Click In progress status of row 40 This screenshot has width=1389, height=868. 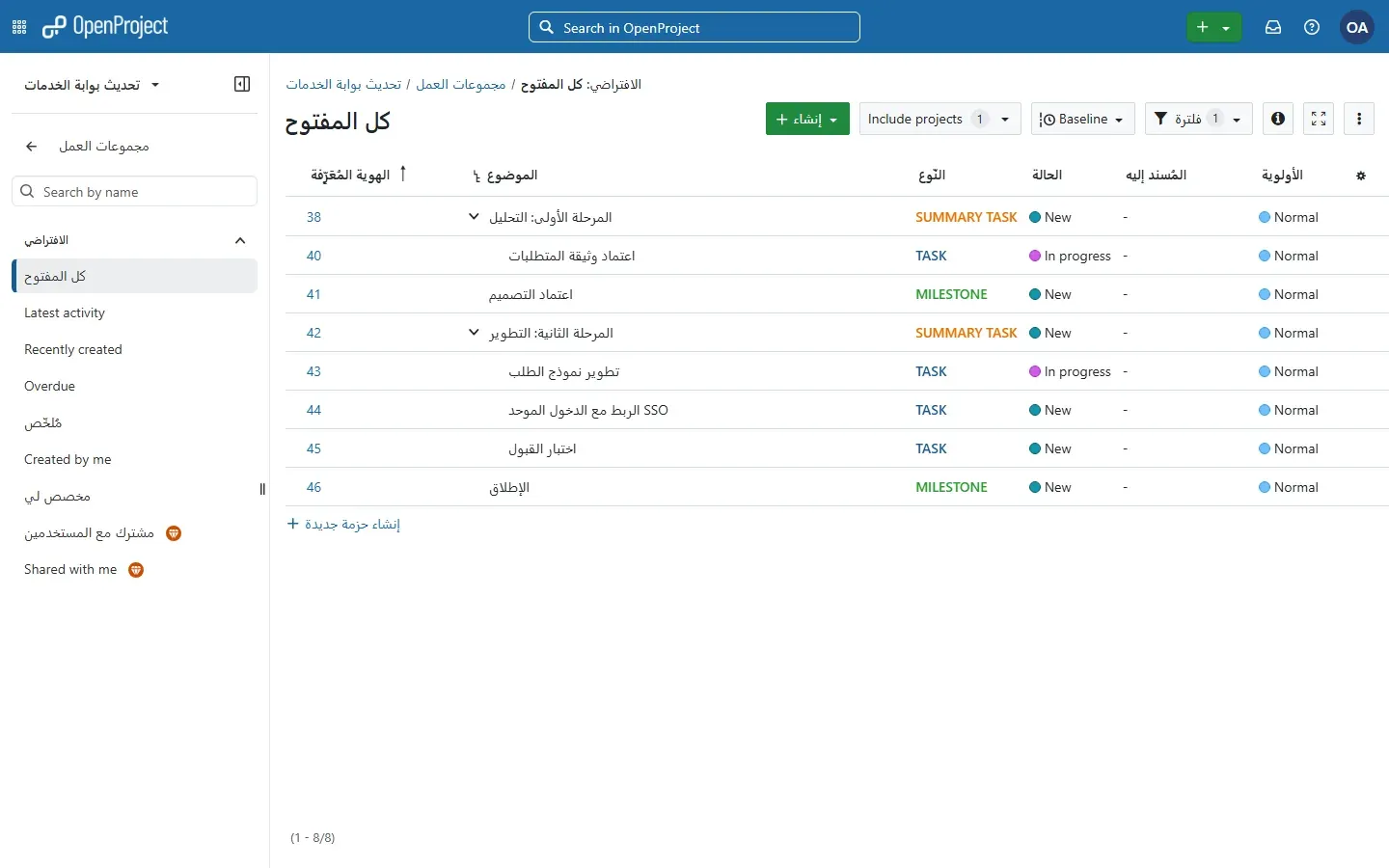[x=1071, y=256]
